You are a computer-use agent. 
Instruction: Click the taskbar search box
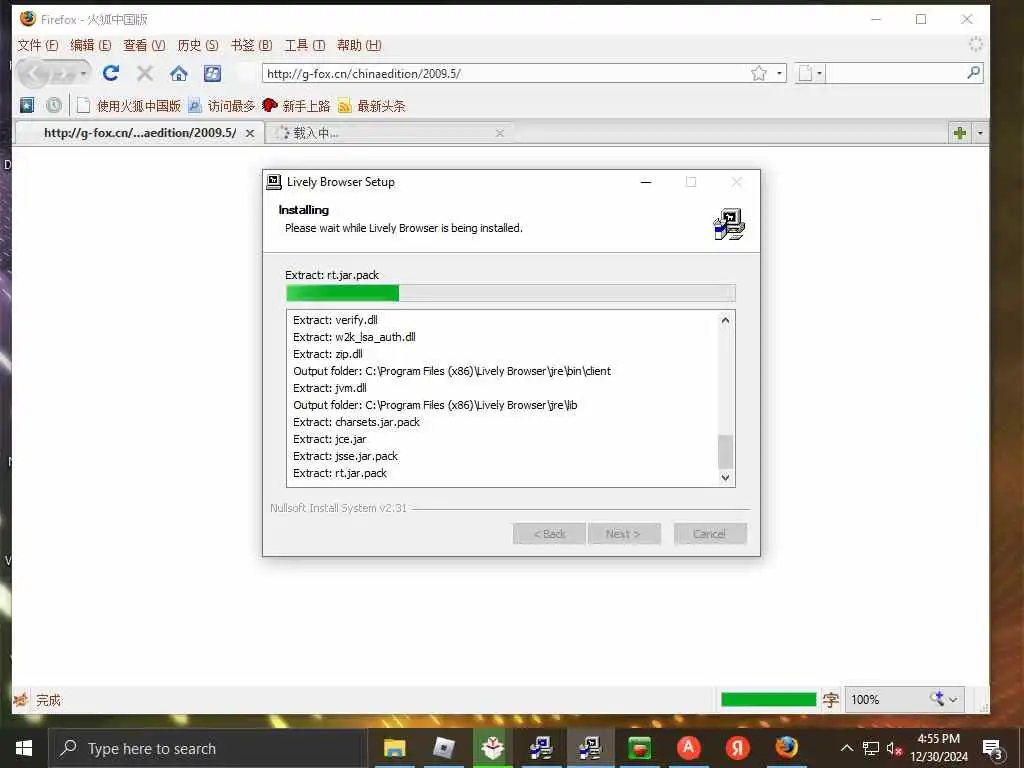click(206, 748)
